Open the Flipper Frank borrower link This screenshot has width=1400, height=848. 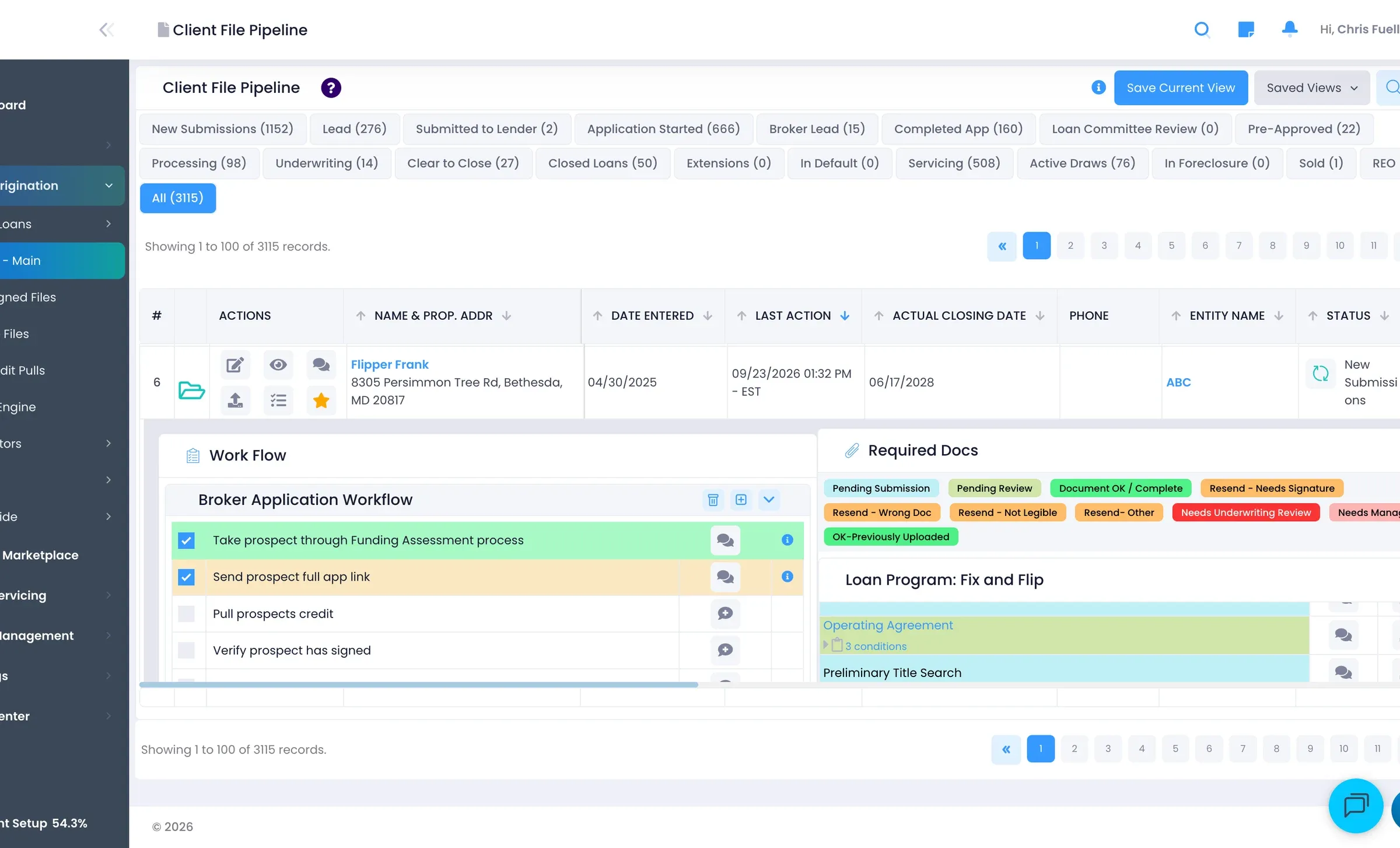coord(390,365)
